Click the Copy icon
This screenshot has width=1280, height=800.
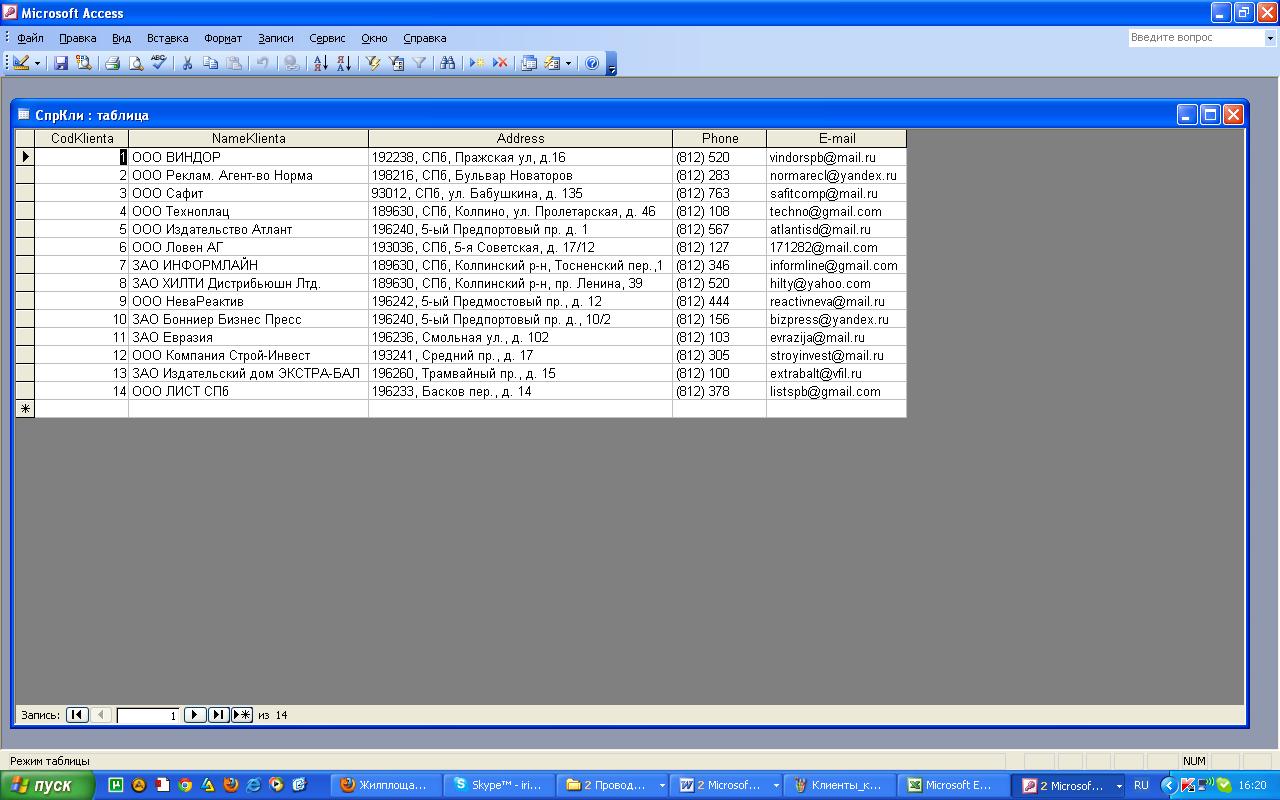pyautogui.click(x=210, y=63)
